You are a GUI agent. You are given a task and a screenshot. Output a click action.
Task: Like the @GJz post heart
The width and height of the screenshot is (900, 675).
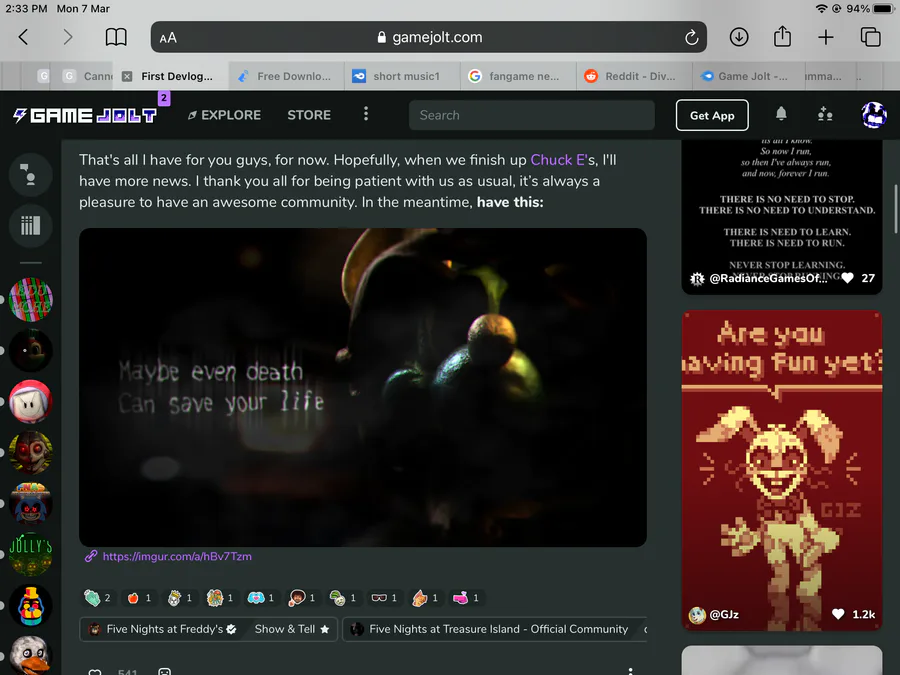pos(838,615)
